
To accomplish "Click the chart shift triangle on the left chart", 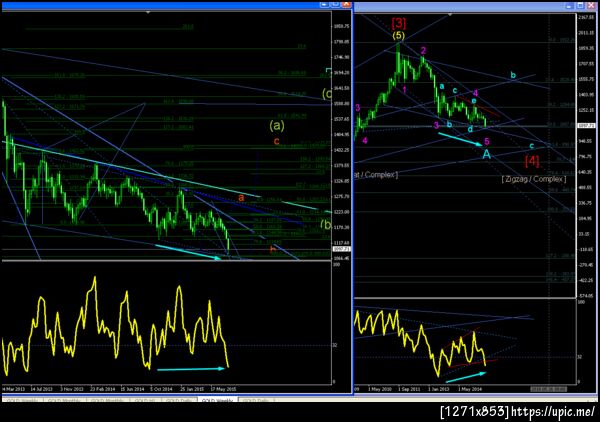I will tap(148, 13).
